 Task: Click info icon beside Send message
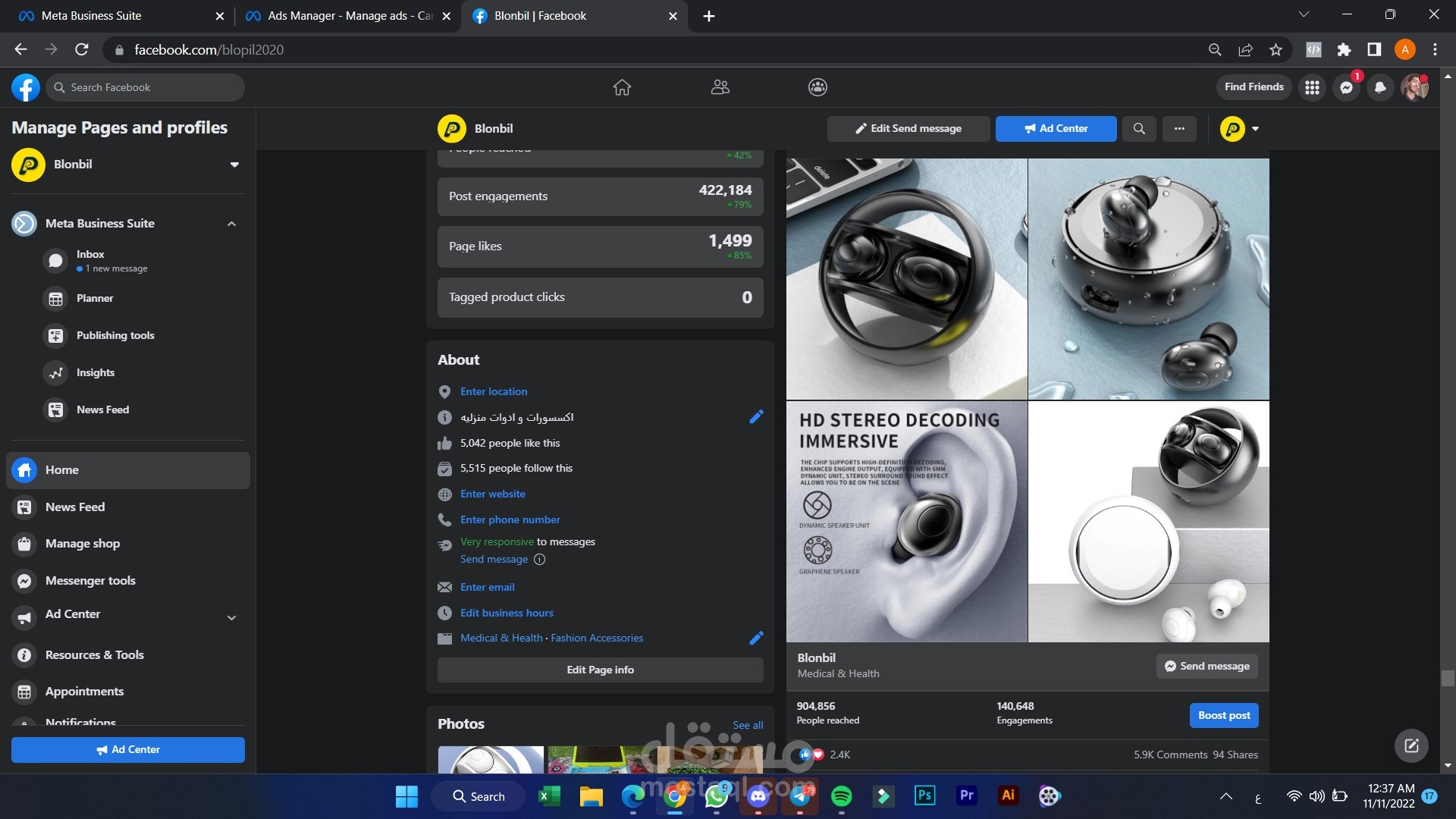[x=540, y=560]
